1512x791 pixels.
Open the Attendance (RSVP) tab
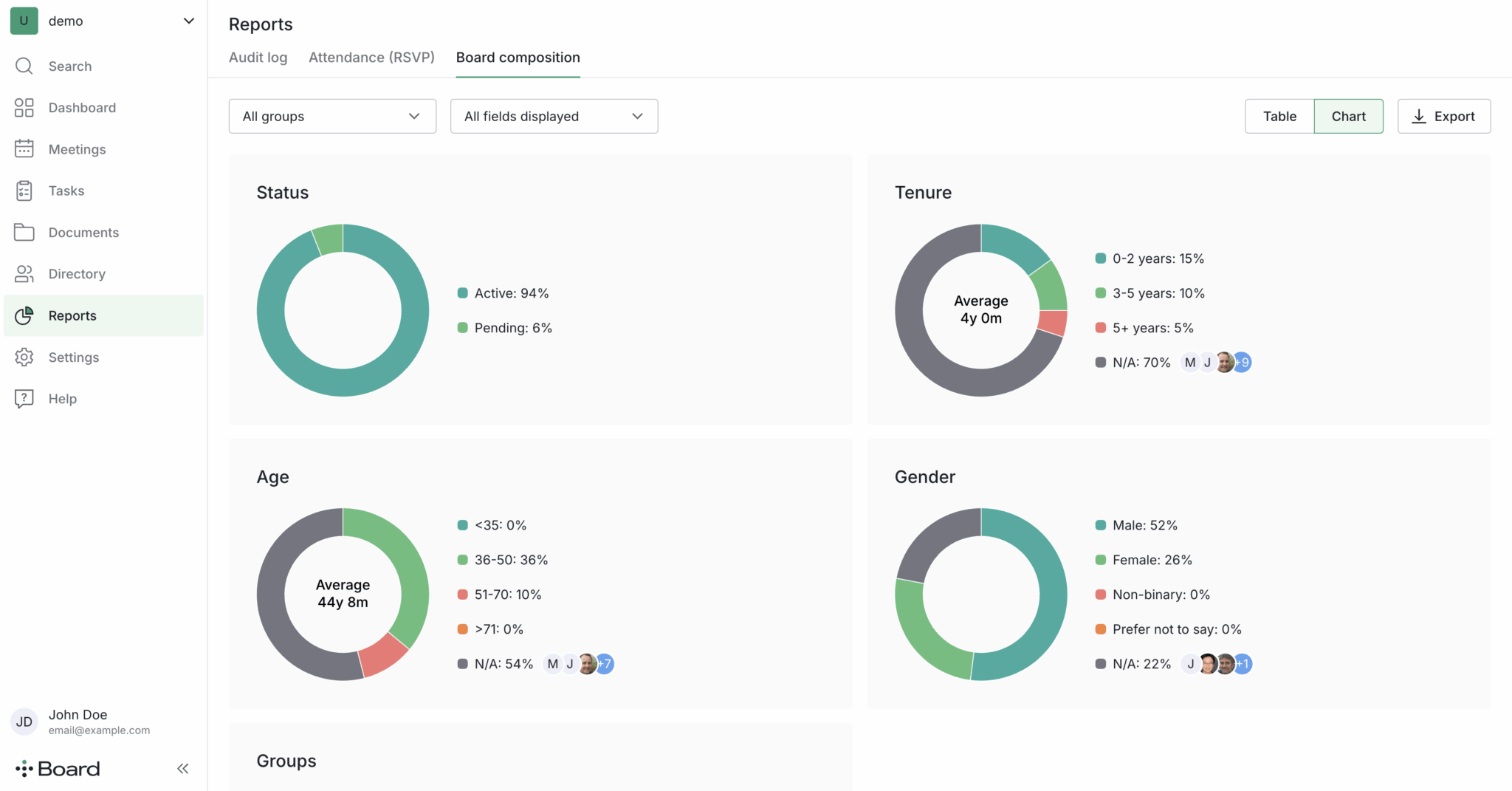371,58
